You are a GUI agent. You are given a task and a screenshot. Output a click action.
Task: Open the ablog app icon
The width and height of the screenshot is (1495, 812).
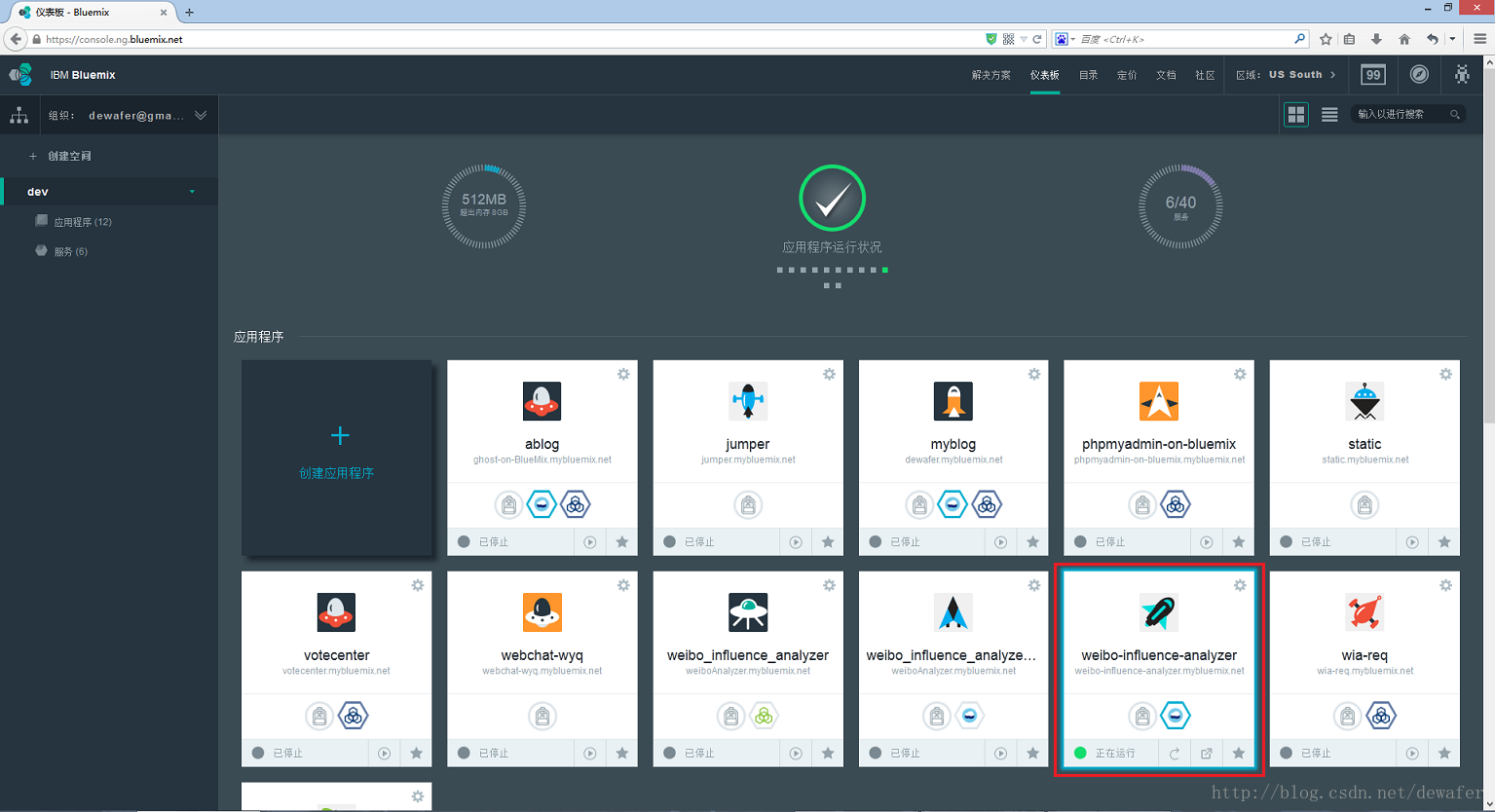pos(542,401)
